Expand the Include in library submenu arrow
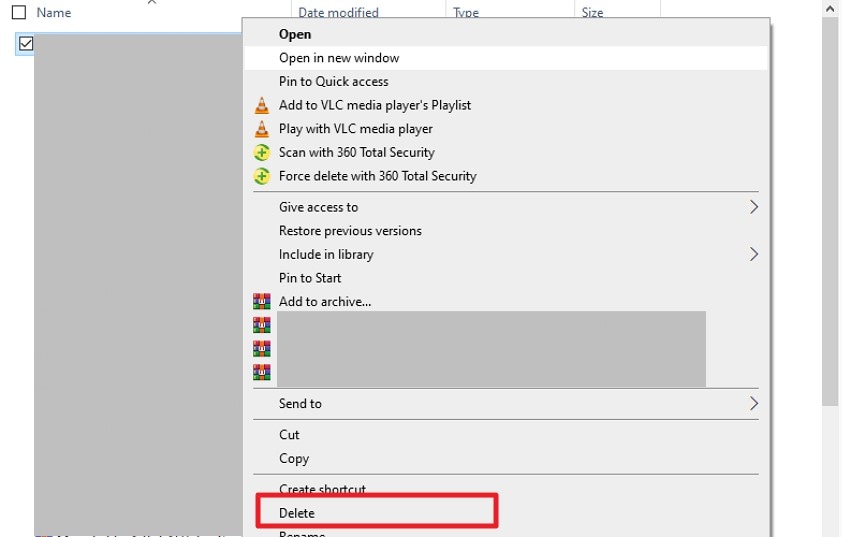 click(753, 254)
